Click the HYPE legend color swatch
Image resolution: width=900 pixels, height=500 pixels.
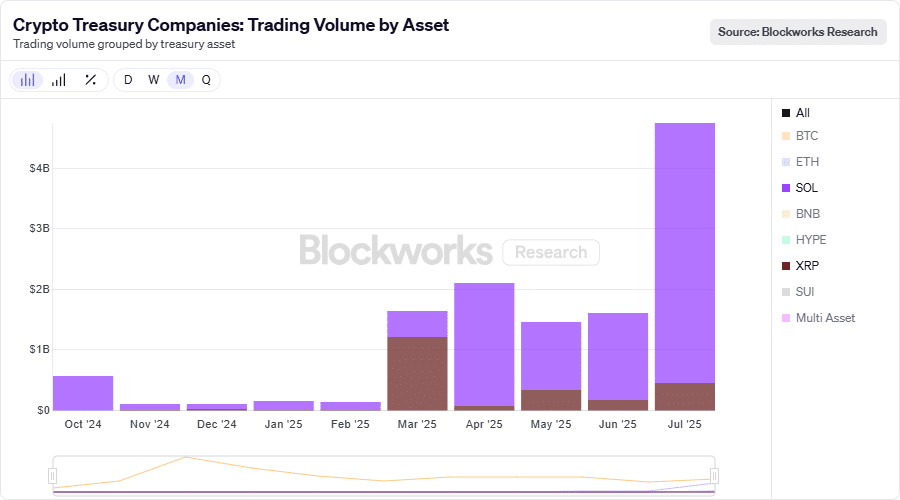786,239
